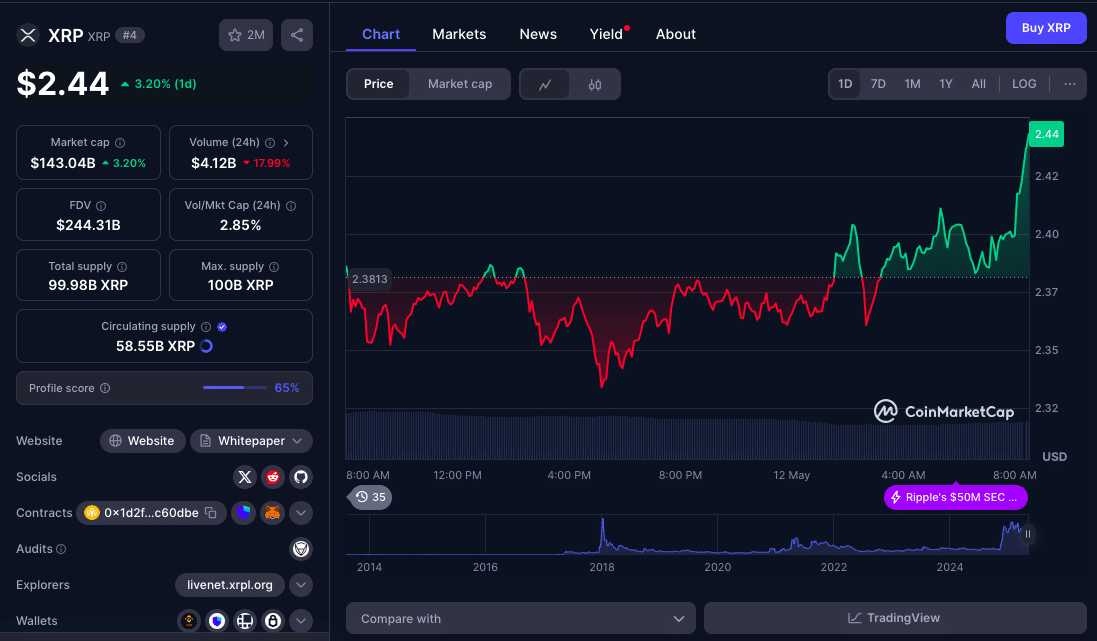Click Total supply info icon

pos(122,267)
